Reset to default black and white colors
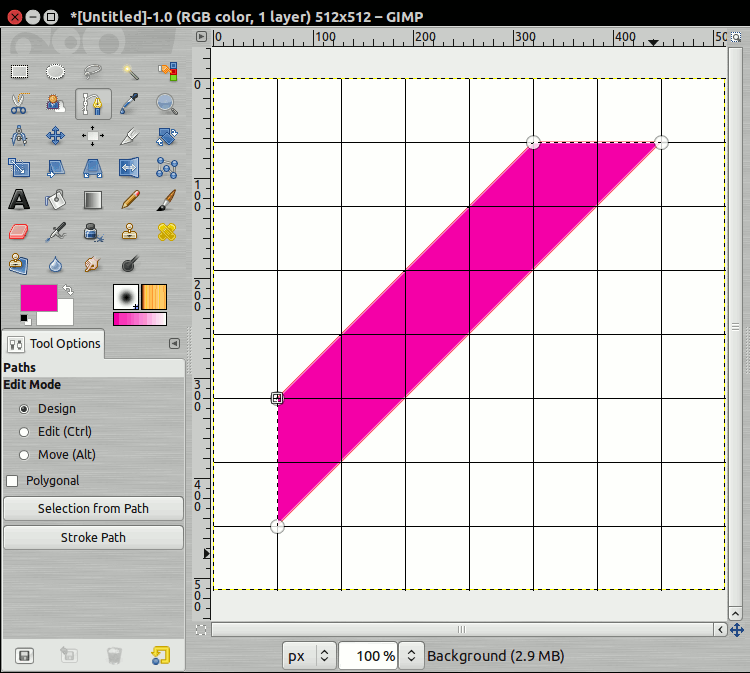The image size is (750, 673). pyautogui.click(x=25, y=320)
